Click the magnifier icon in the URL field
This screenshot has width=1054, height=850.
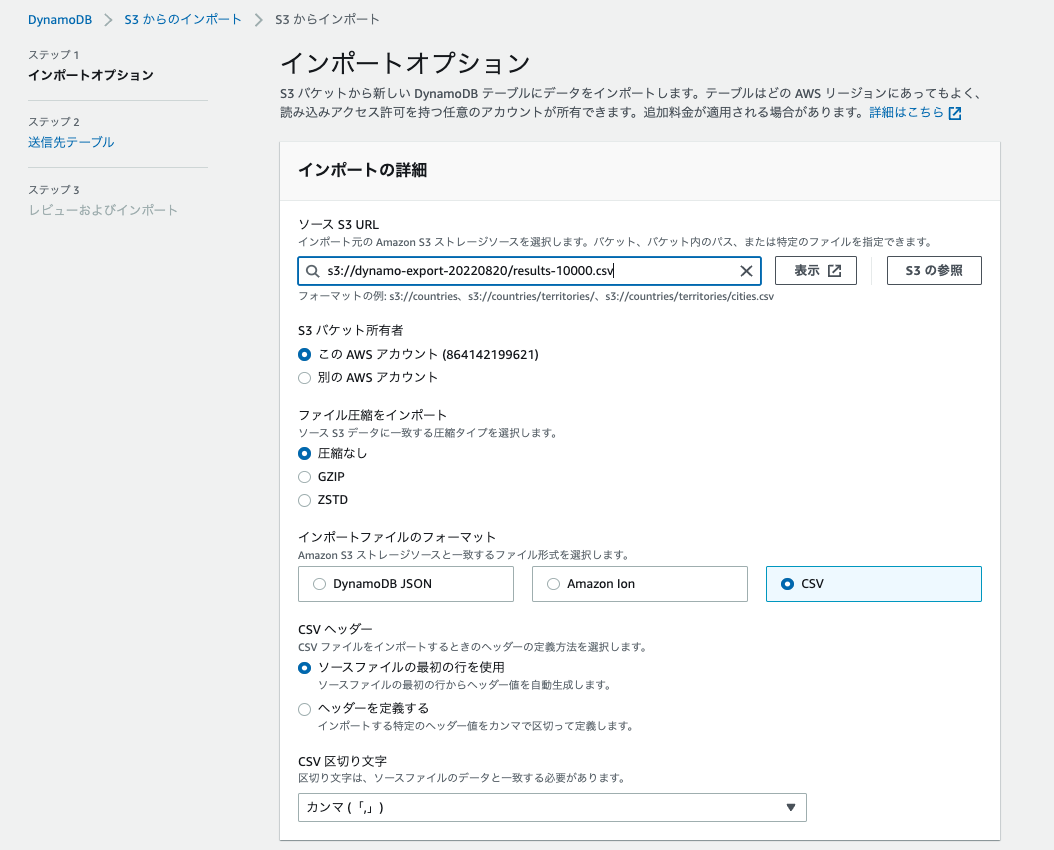pos(311,270)
